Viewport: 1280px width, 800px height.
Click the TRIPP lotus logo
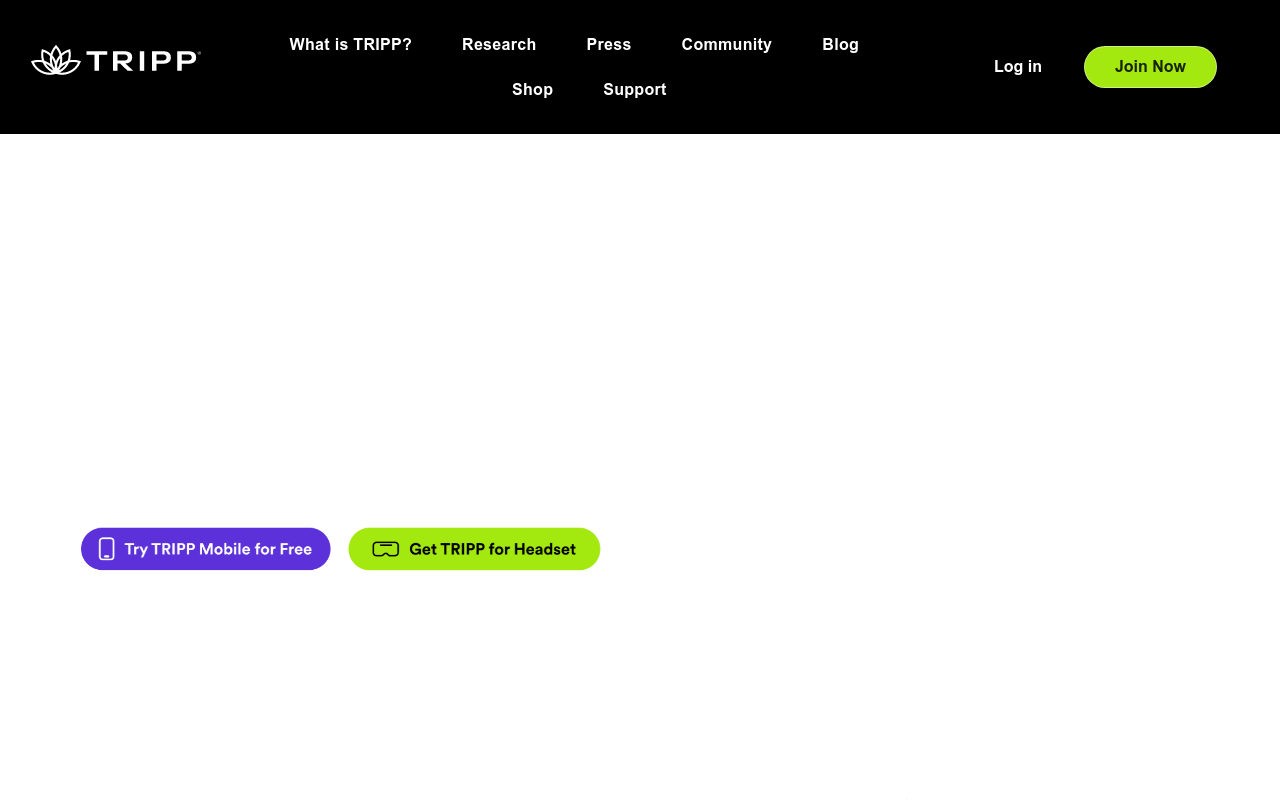point(116,60)
